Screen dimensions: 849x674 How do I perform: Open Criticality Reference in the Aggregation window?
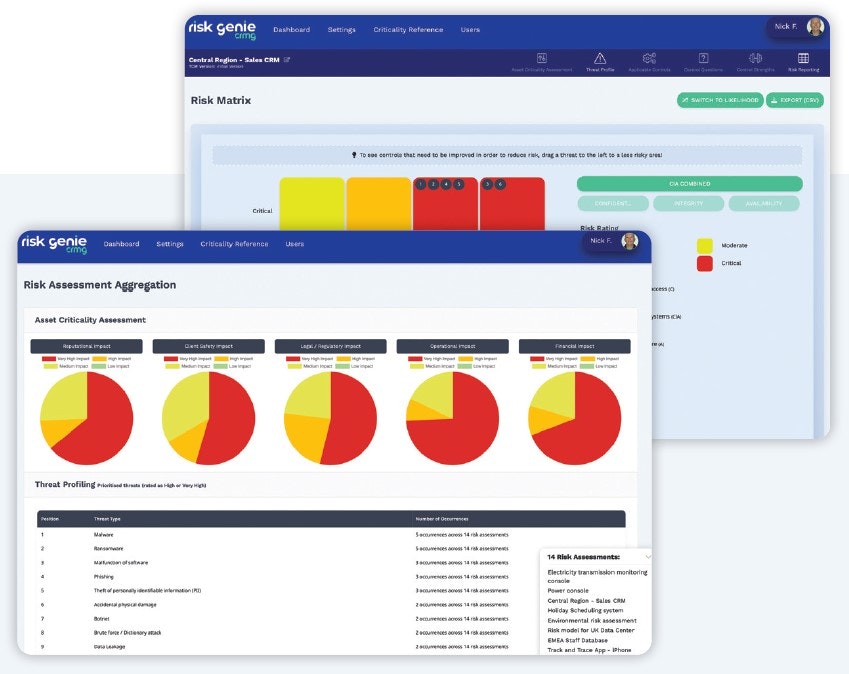[234, 244]
